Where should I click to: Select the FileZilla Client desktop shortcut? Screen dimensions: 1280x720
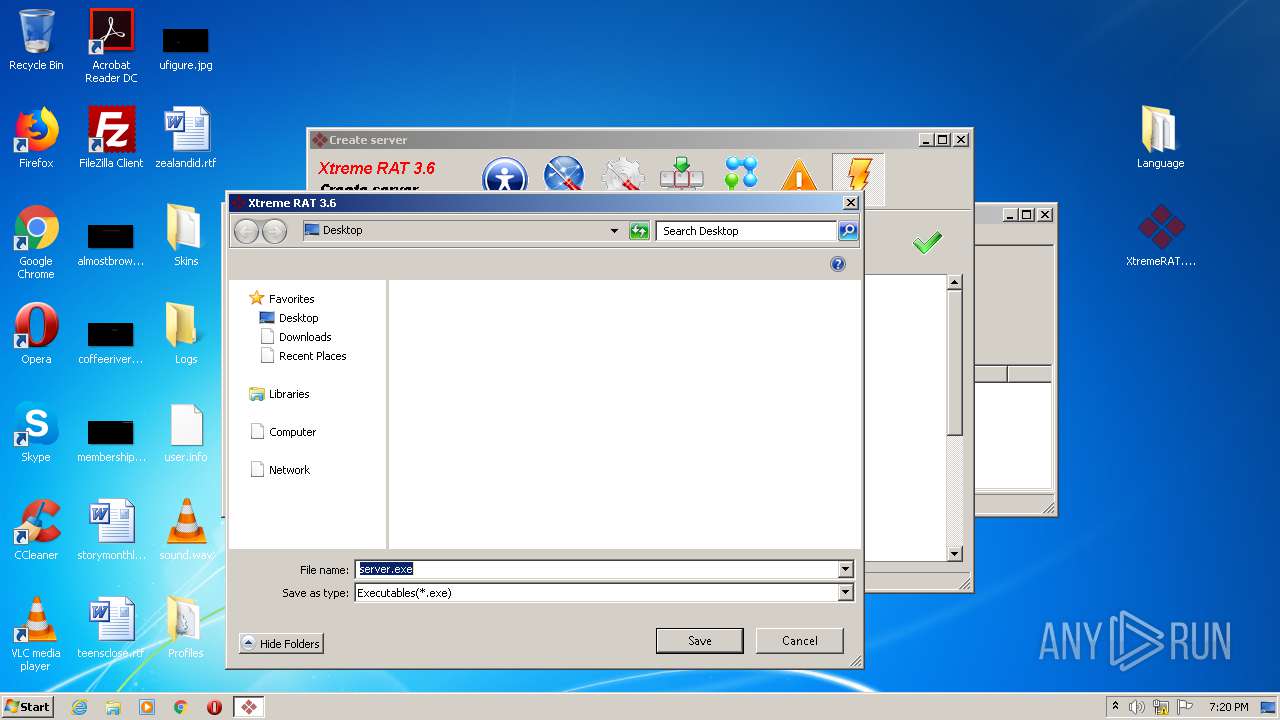pyautogui.click(x=111, y=138)
